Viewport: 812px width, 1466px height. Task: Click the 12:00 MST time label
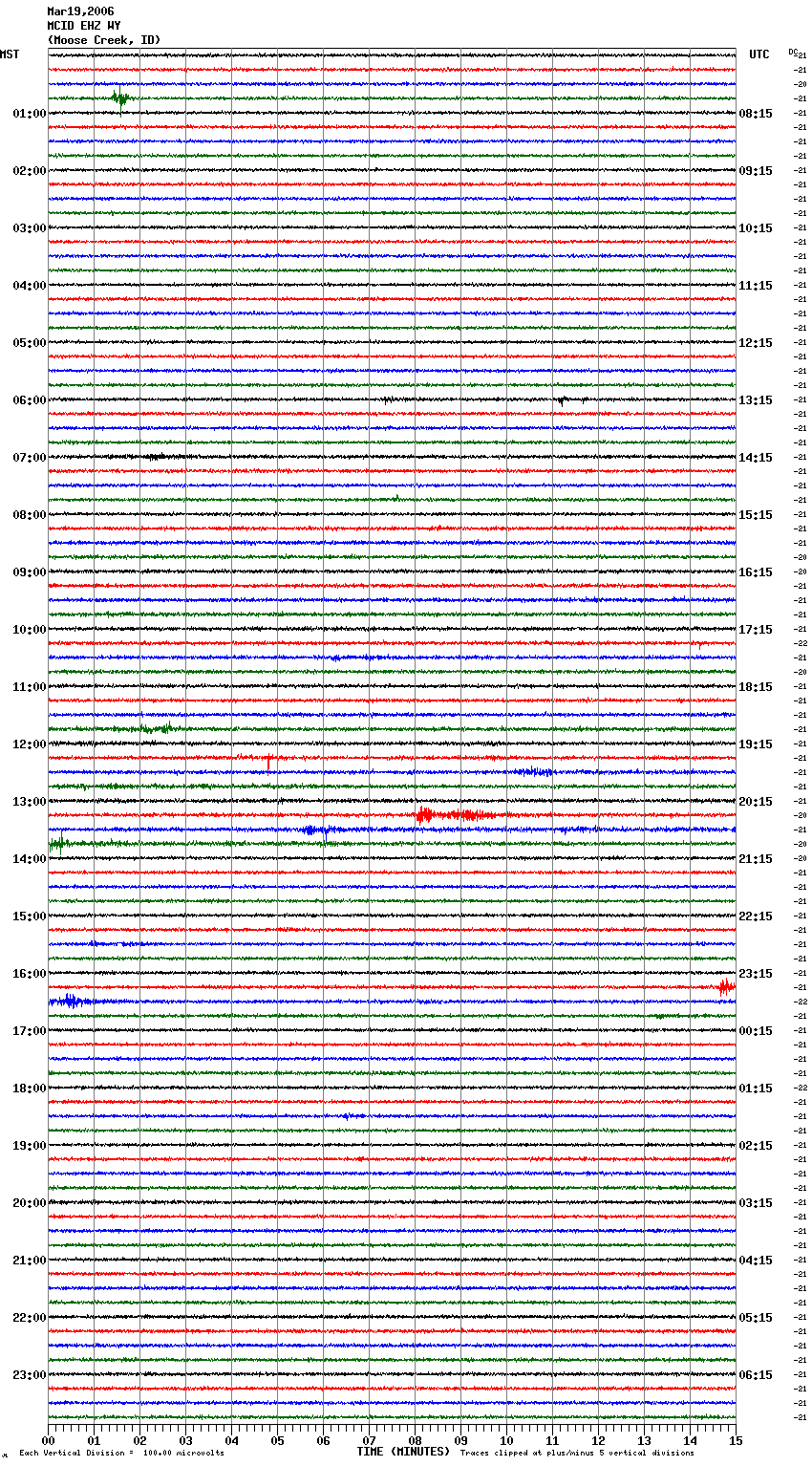coord(30,744)
